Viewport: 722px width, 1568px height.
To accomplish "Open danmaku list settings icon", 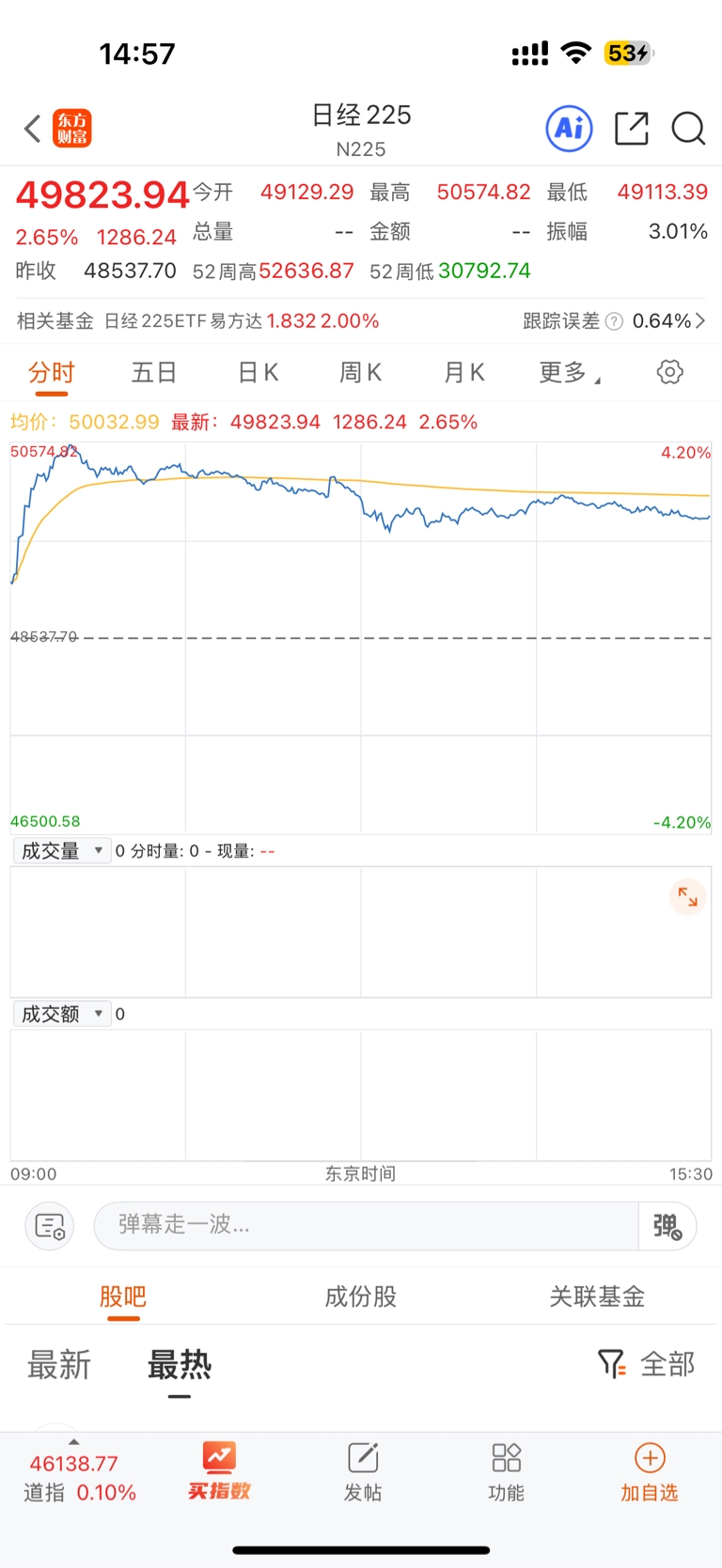I will pos(49,1225).
